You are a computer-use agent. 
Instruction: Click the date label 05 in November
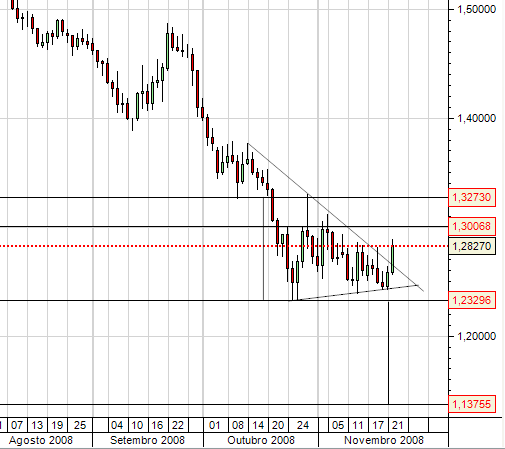click(x=338, y=425)
